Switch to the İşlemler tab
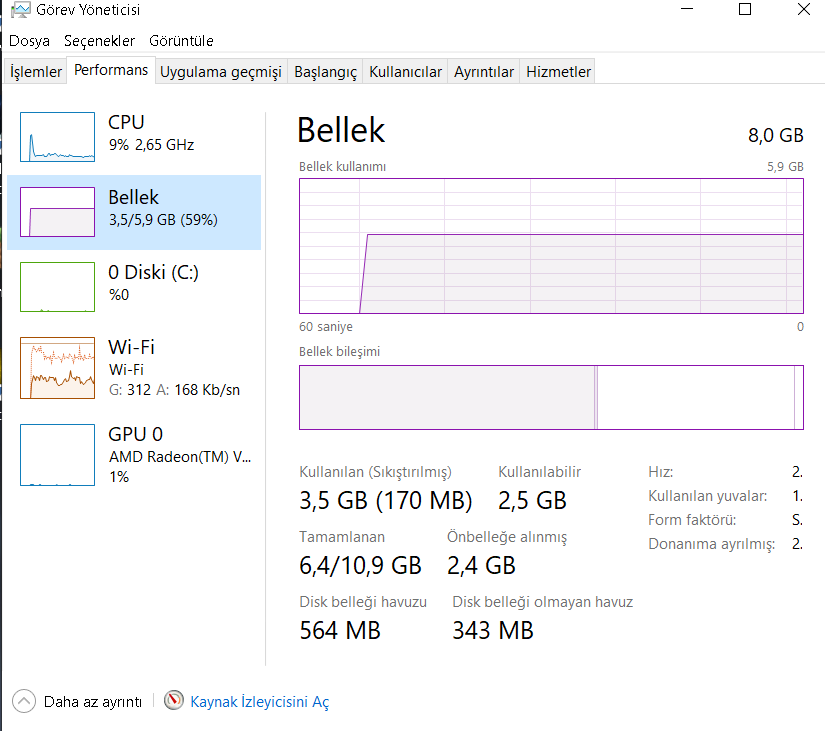 point(36,72)
